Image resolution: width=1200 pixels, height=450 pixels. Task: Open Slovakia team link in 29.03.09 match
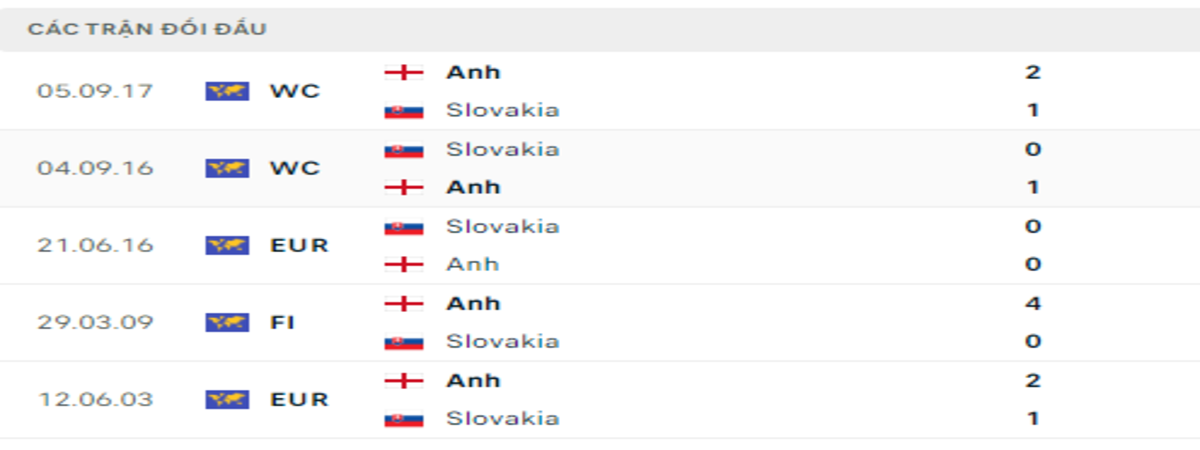point(503,341)
